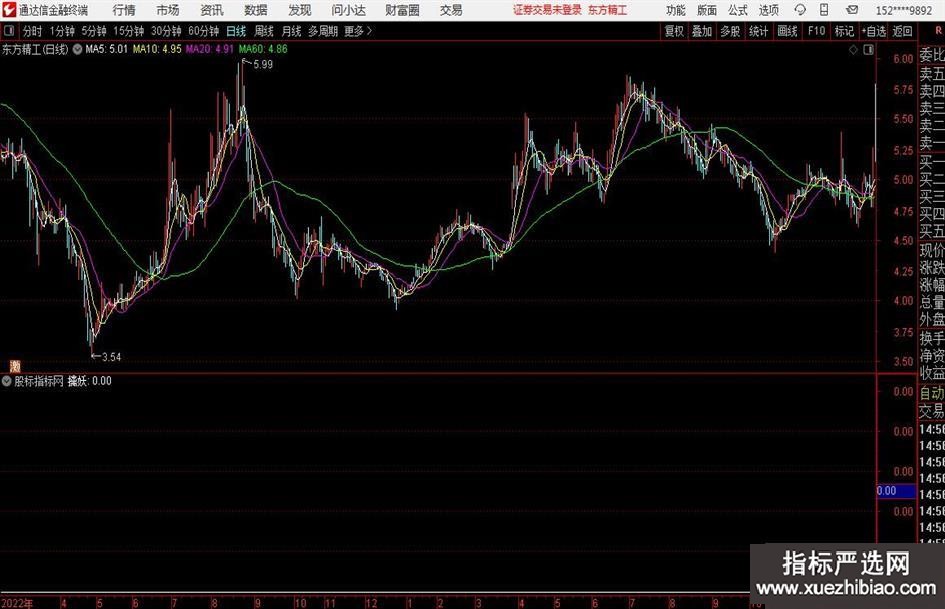Open settings circle beside 股标指标网 indicator
This screenshot has height=609, width=945.
click(x=7, y=381)
